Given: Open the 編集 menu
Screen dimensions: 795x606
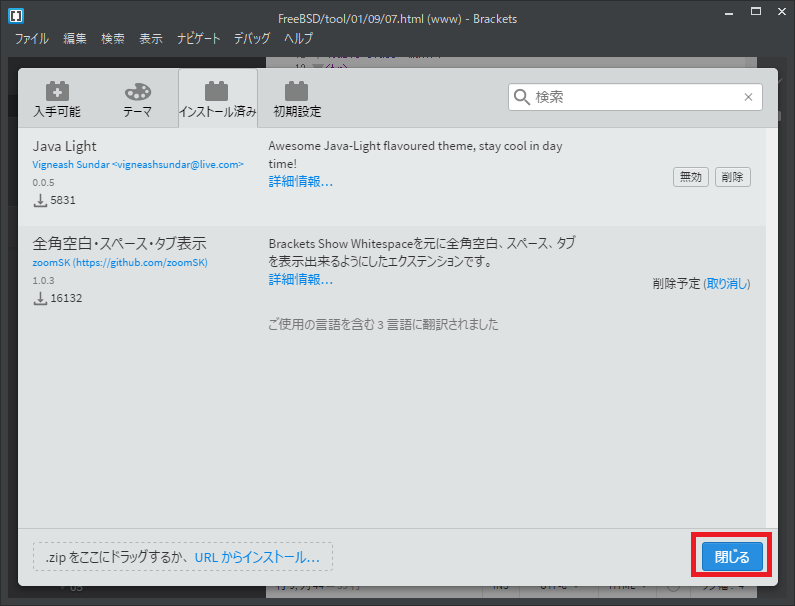Looking at the screenshot, I should 75,39.
